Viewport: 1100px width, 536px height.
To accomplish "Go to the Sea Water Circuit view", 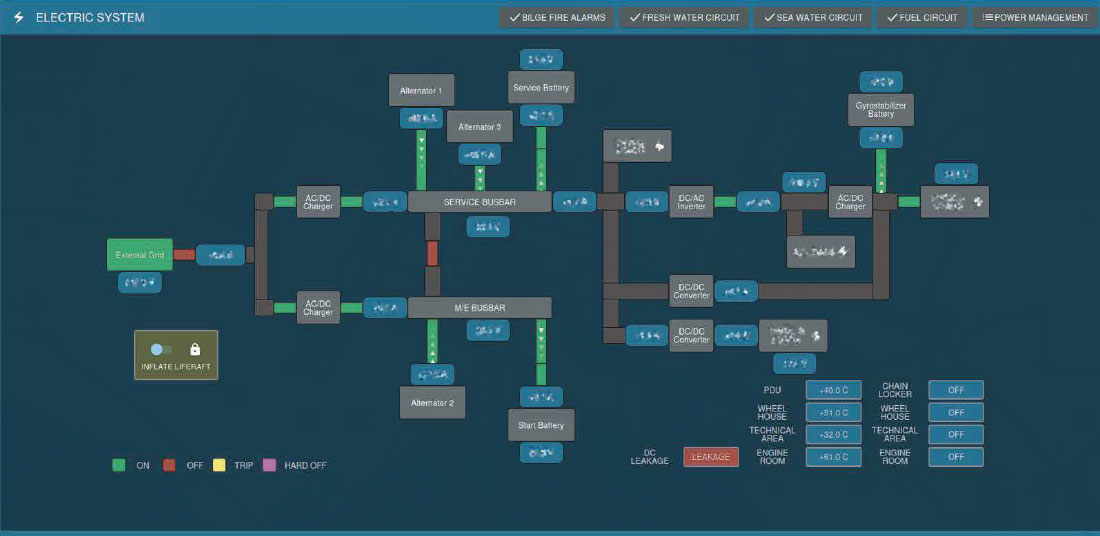I will coord(813,18).
